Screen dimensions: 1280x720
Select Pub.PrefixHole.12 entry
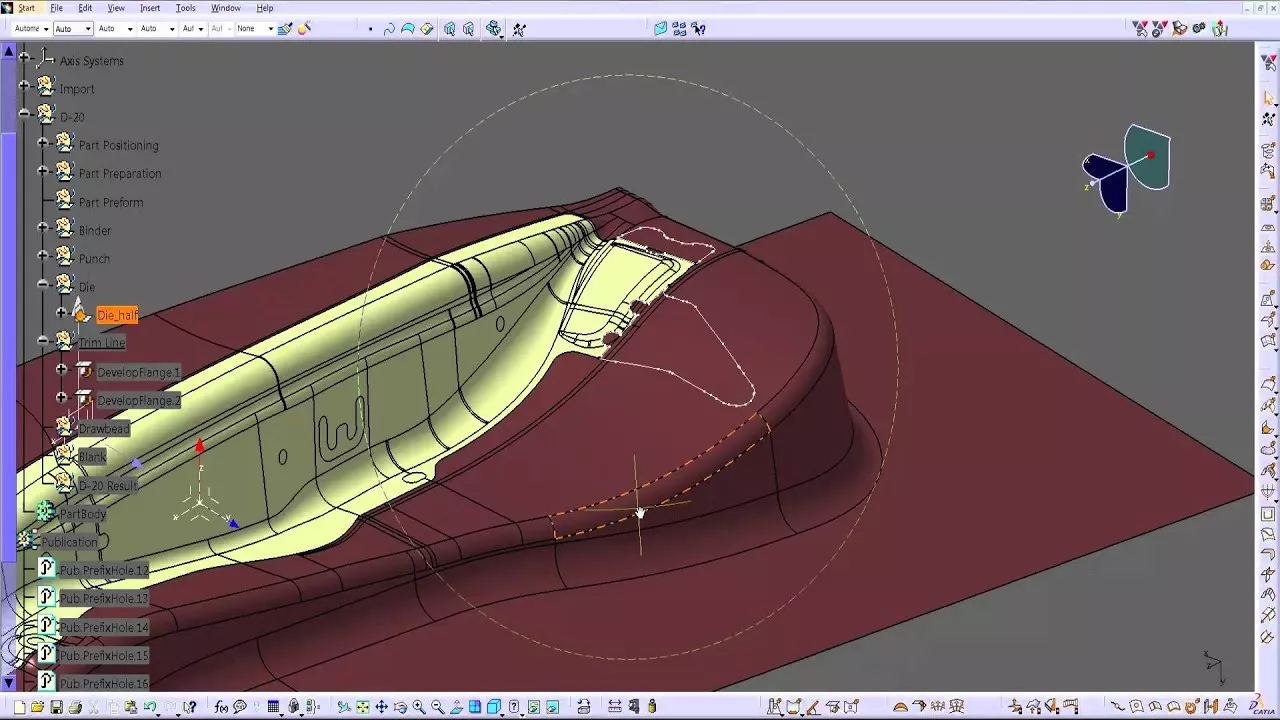coord(104,570)
